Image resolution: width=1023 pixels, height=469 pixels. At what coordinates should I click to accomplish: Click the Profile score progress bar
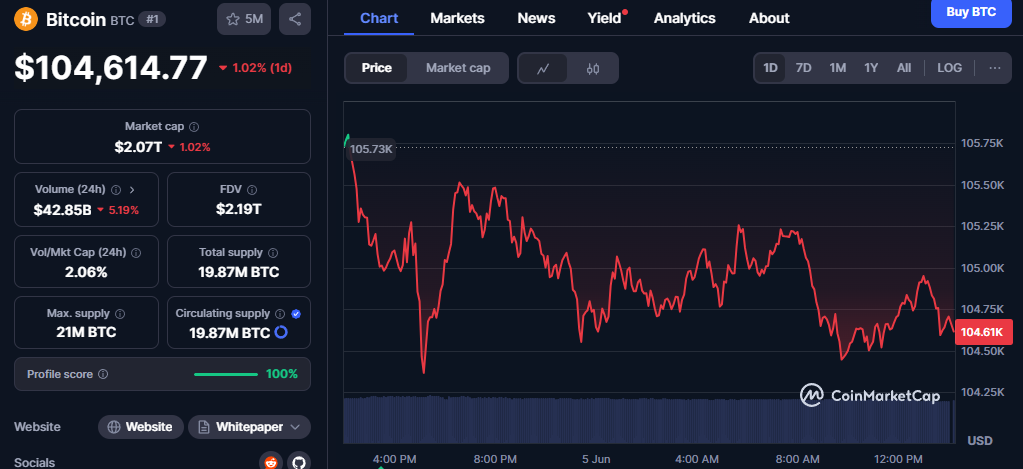tap(226, 374)
